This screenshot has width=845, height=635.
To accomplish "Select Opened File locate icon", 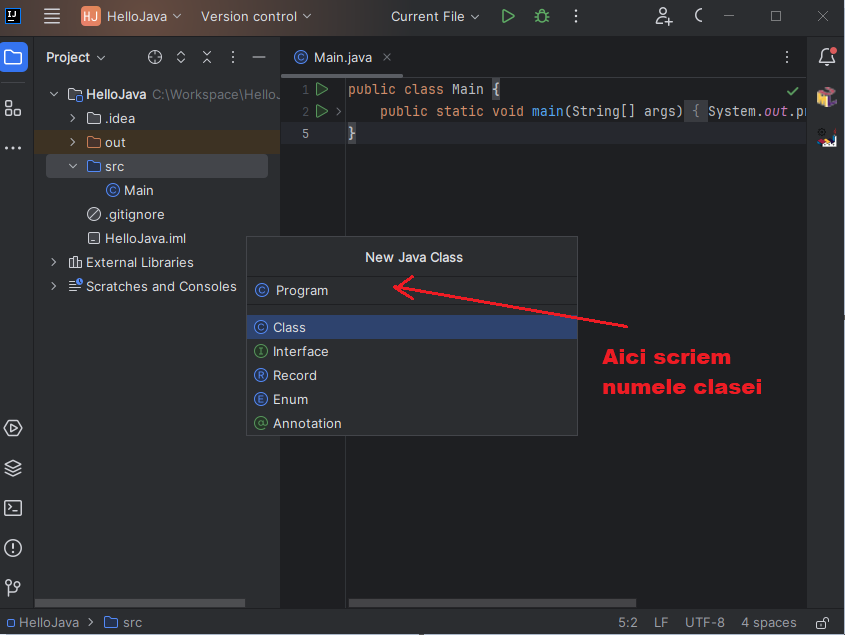I will (x=155, y=57).
